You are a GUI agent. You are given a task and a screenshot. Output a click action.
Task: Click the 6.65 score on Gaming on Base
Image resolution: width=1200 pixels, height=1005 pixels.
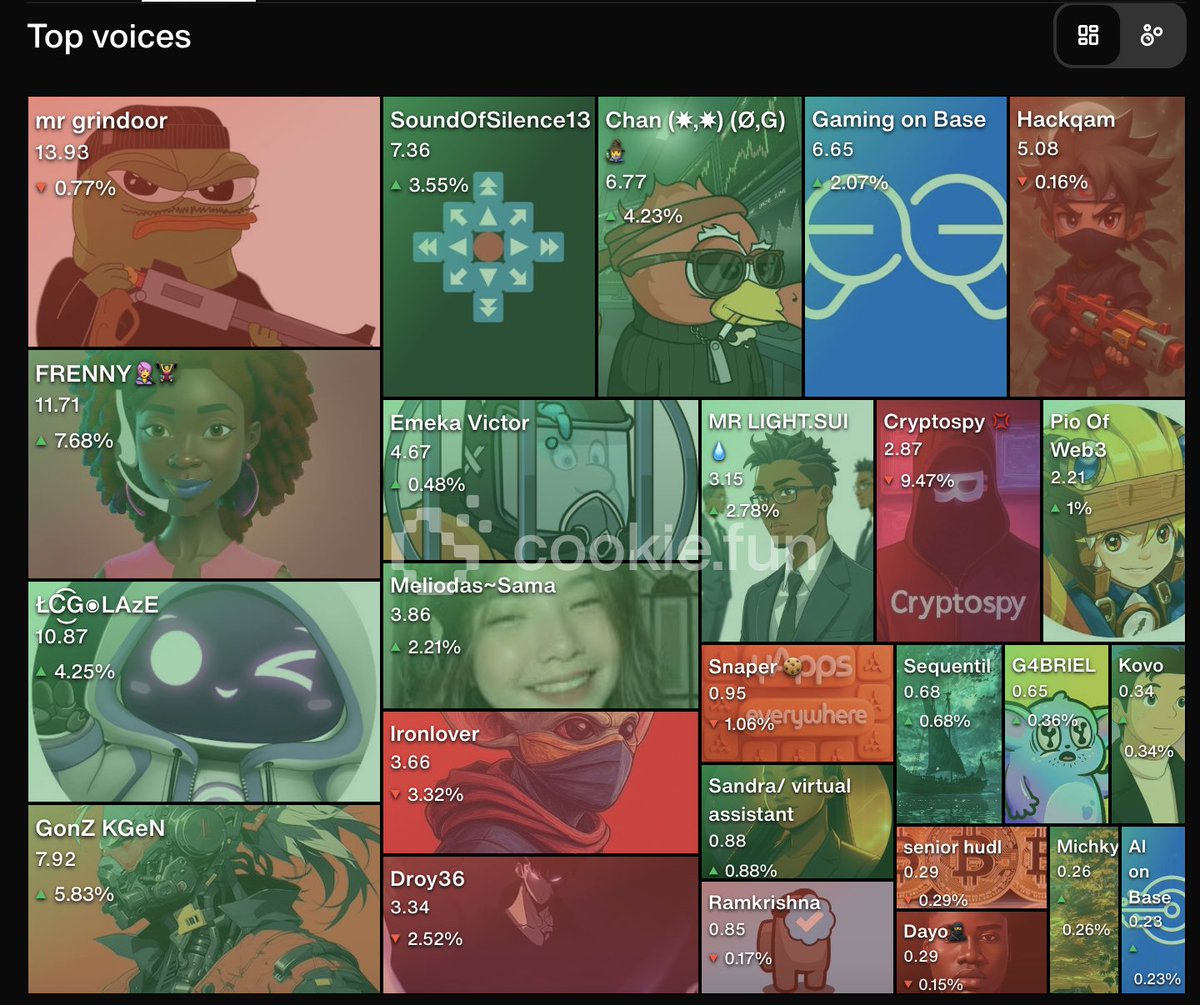pyautogui.click(x=833, y=149)
